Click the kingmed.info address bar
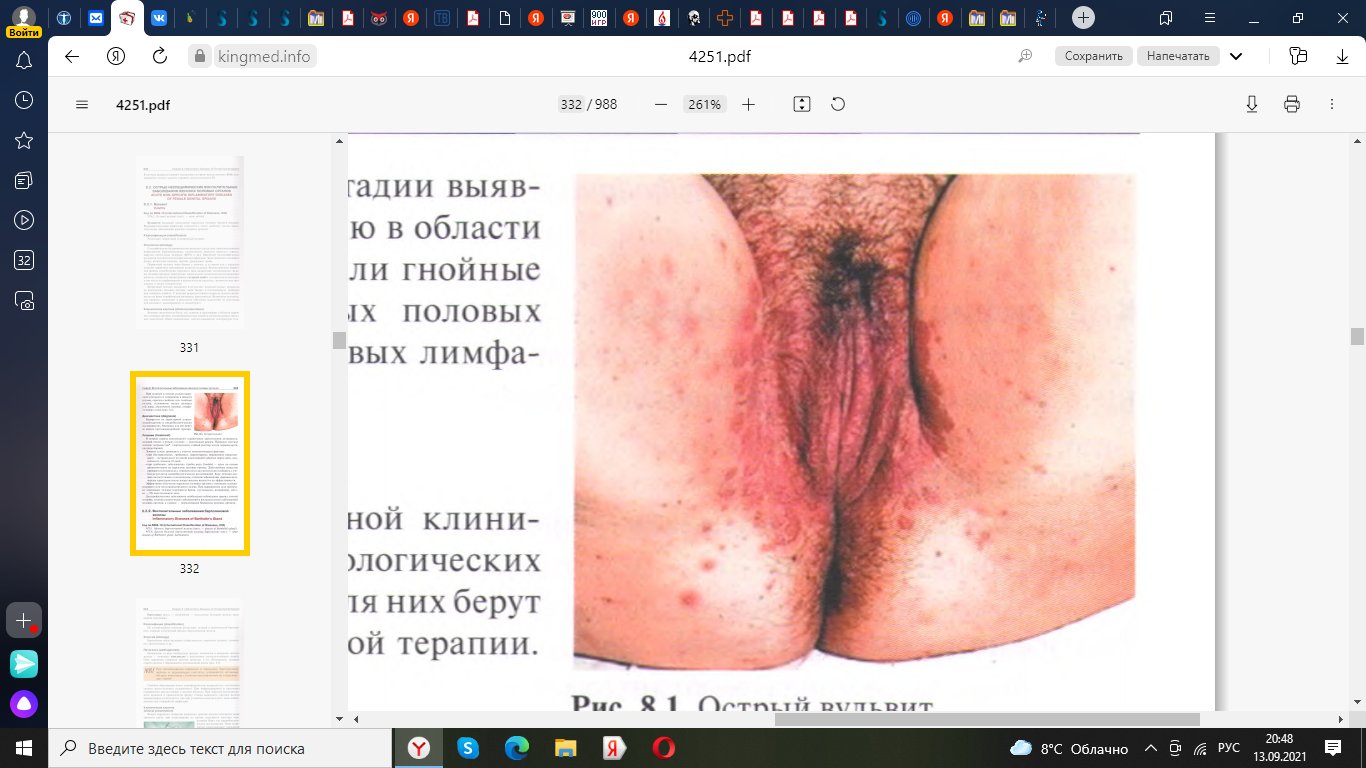The image size is (1366, 768). 264,56
